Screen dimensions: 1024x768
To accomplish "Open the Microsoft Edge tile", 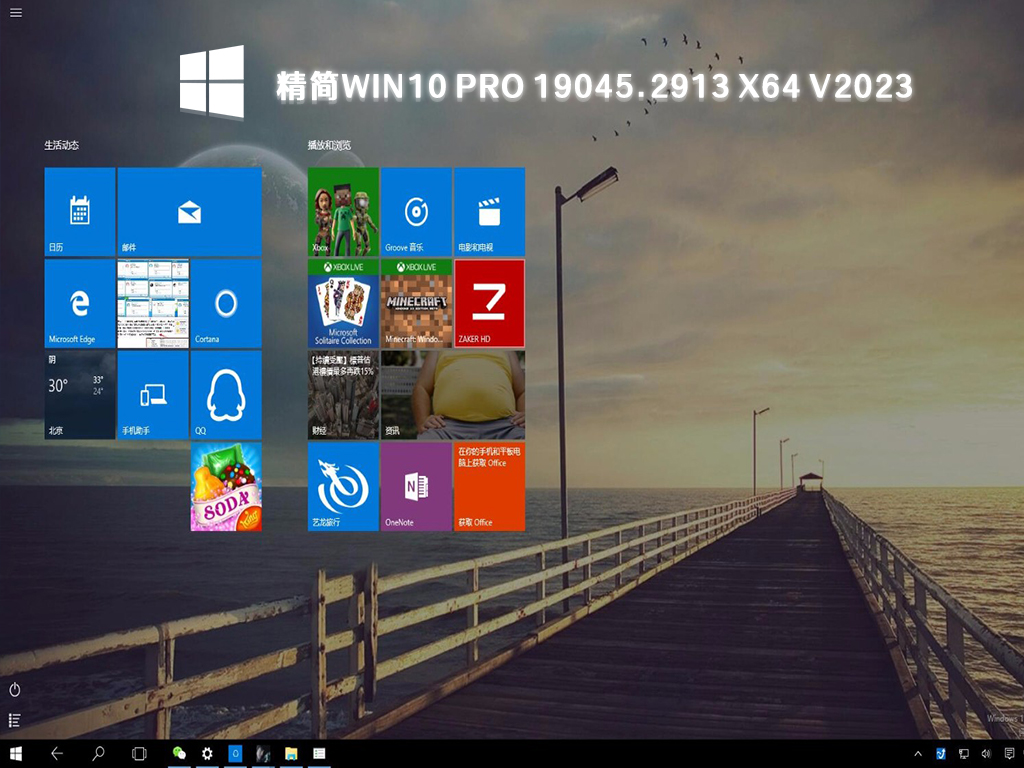I will (80, 304).
